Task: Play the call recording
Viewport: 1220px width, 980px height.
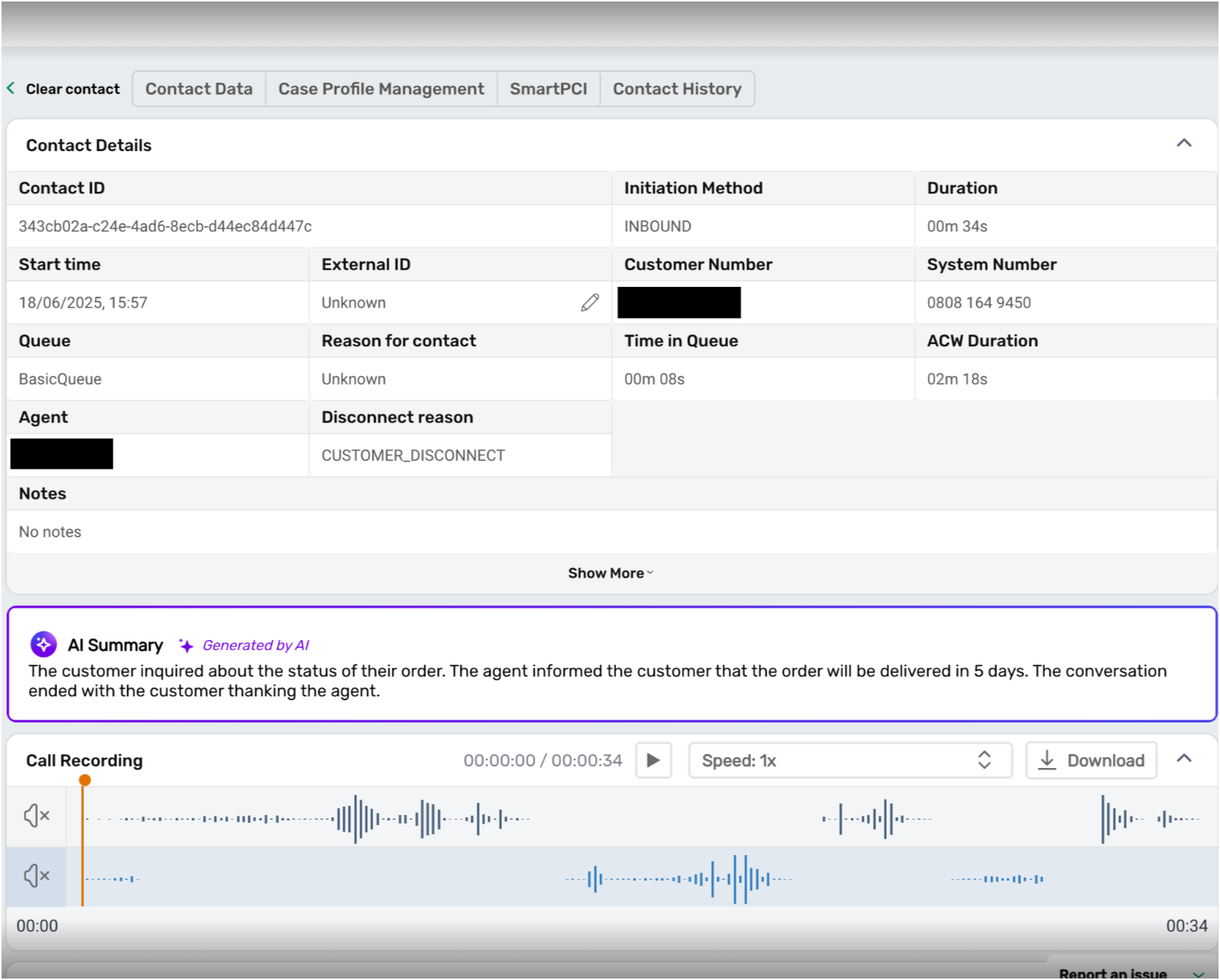Action: (x=653, y=760)
